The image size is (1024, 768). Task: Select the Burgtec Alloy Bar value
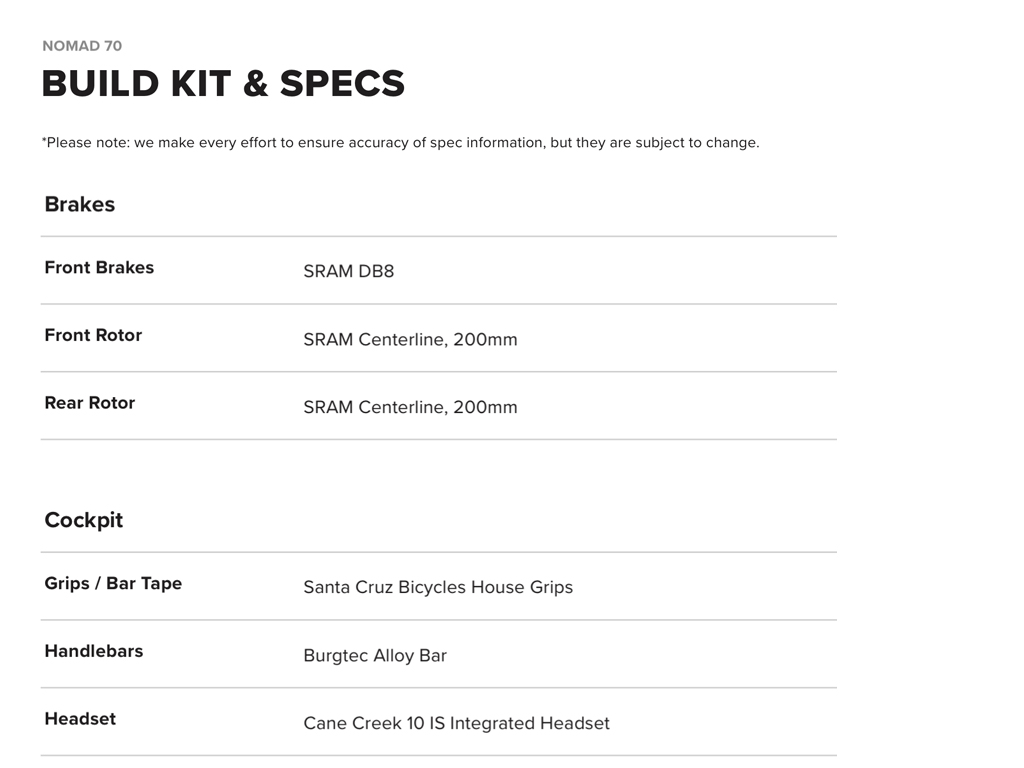(x=375, y=655)
